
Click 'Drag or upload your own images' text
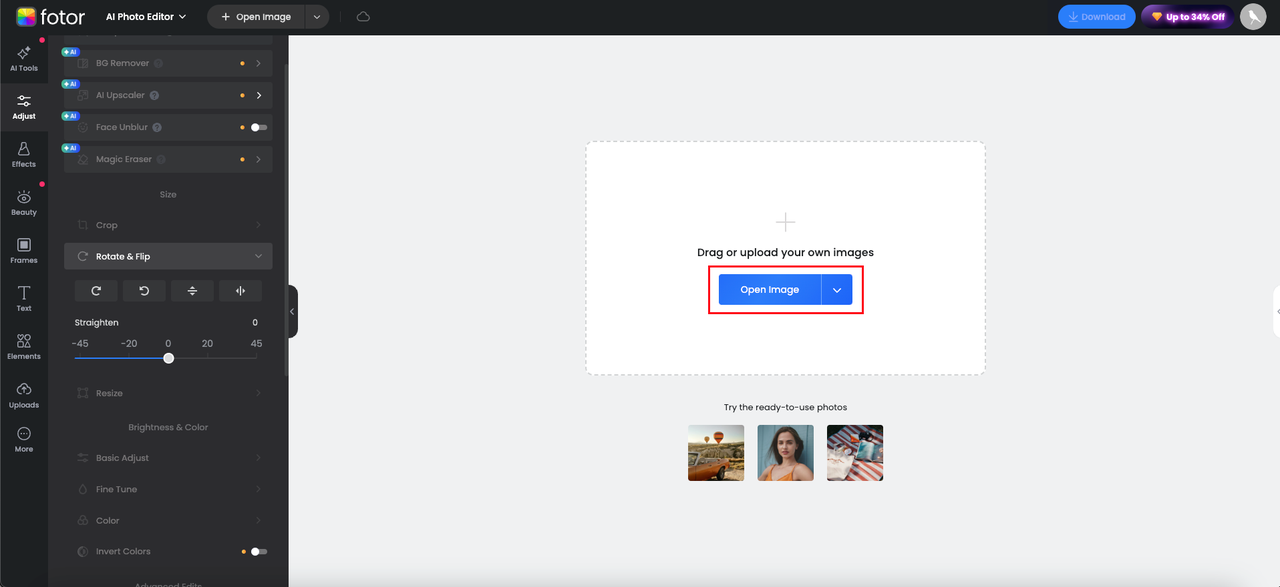pyautogui.click(x=785, y=253)
